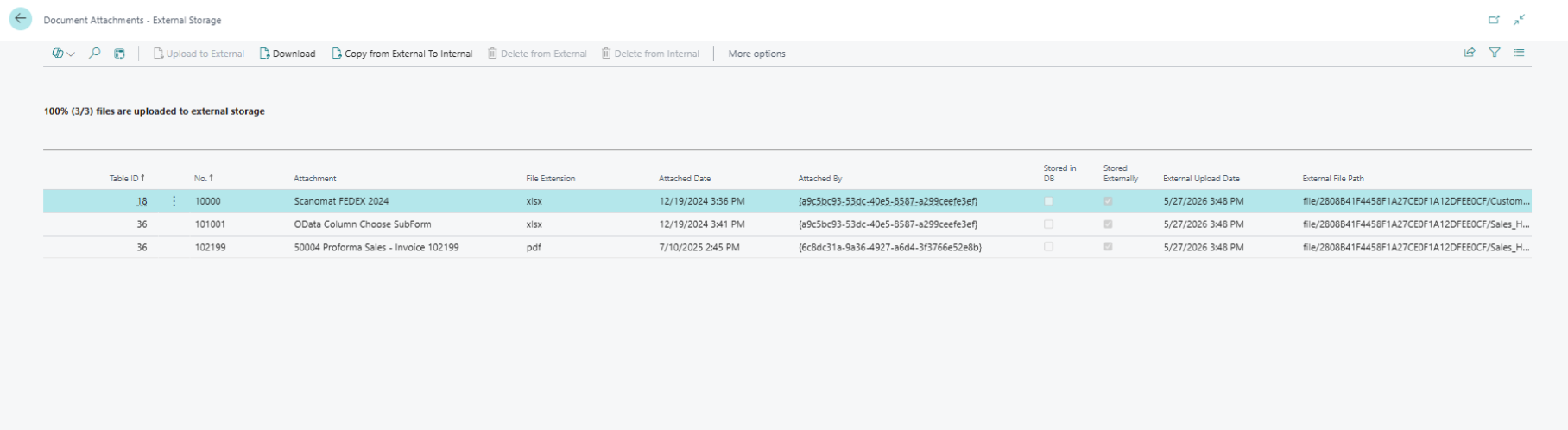Open the Table ID 18 link

point(142,201)
